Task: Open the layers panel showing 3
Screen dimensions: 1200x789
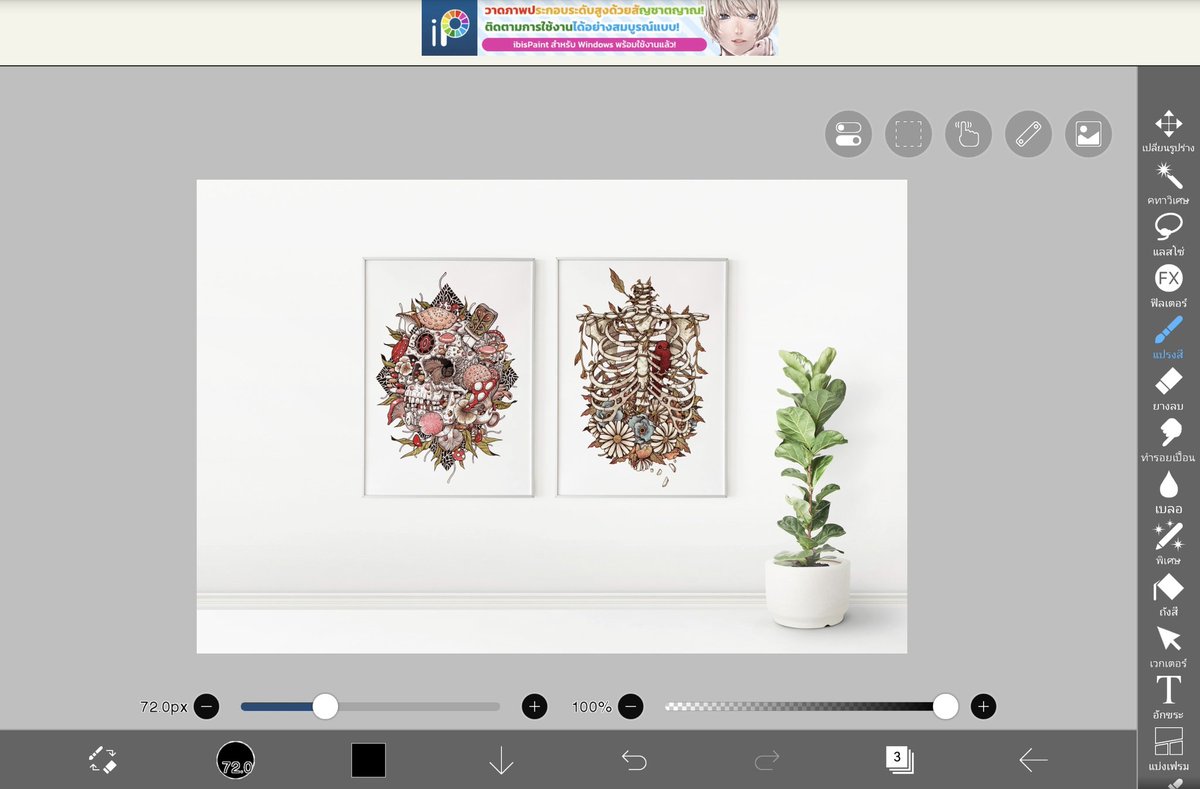Action: (899, 759)
